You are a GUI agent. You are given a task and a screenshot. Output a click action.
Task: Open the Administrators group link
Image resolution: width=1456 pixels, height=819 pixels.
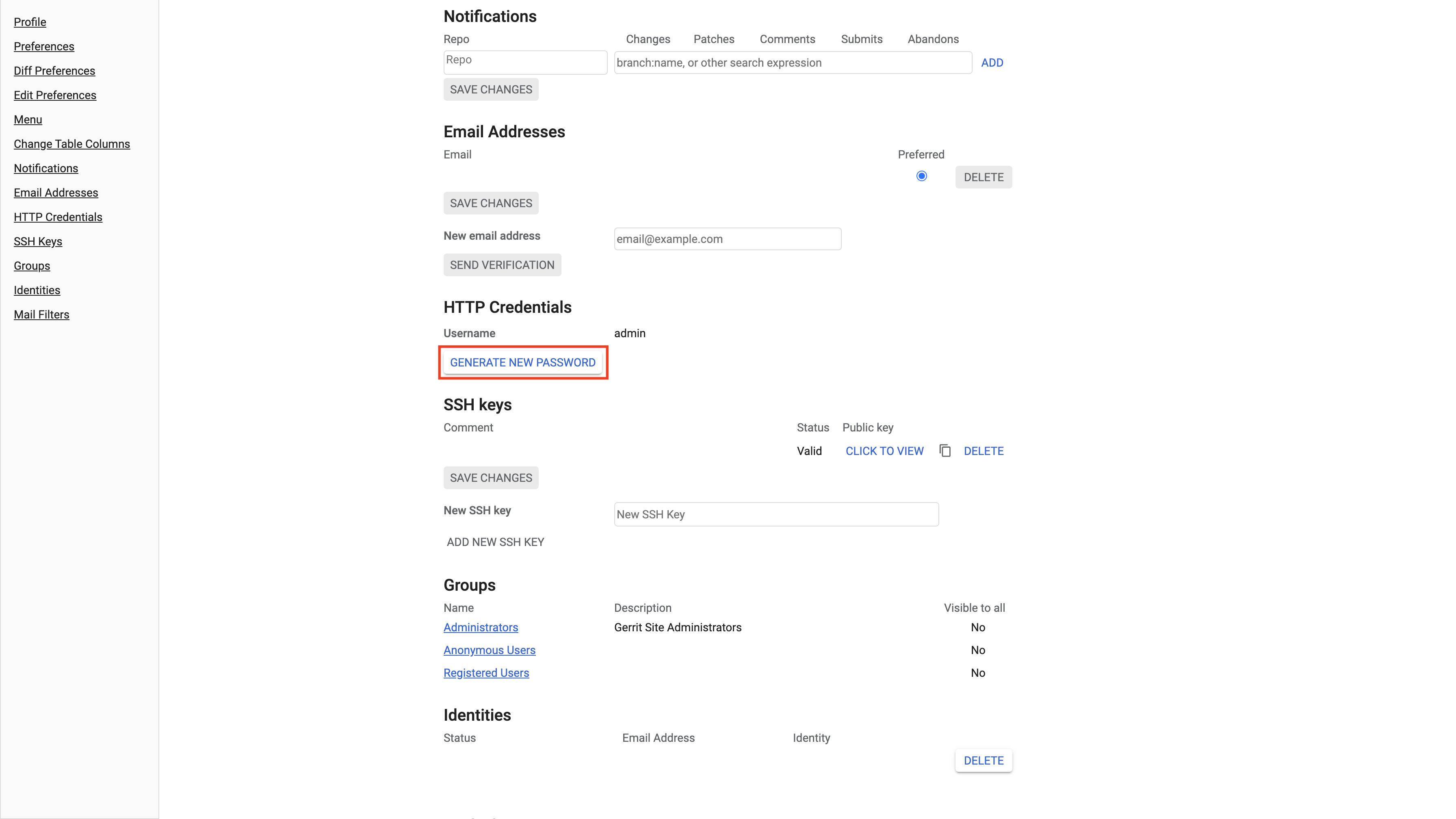point(481,627)
